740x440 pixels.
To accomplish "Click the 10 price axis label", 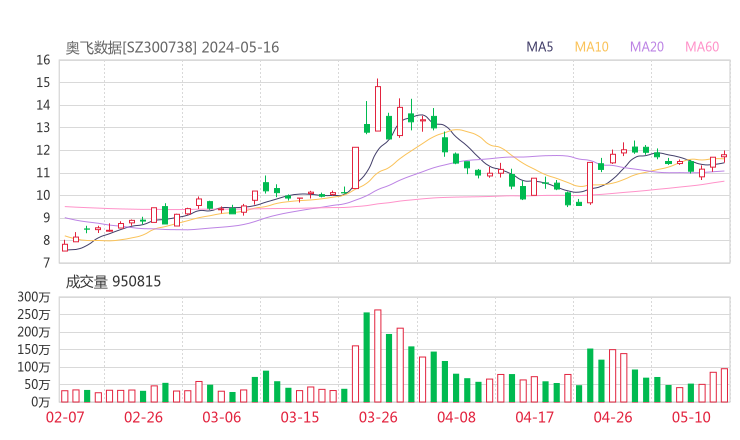I will click(x=43, y=195).
